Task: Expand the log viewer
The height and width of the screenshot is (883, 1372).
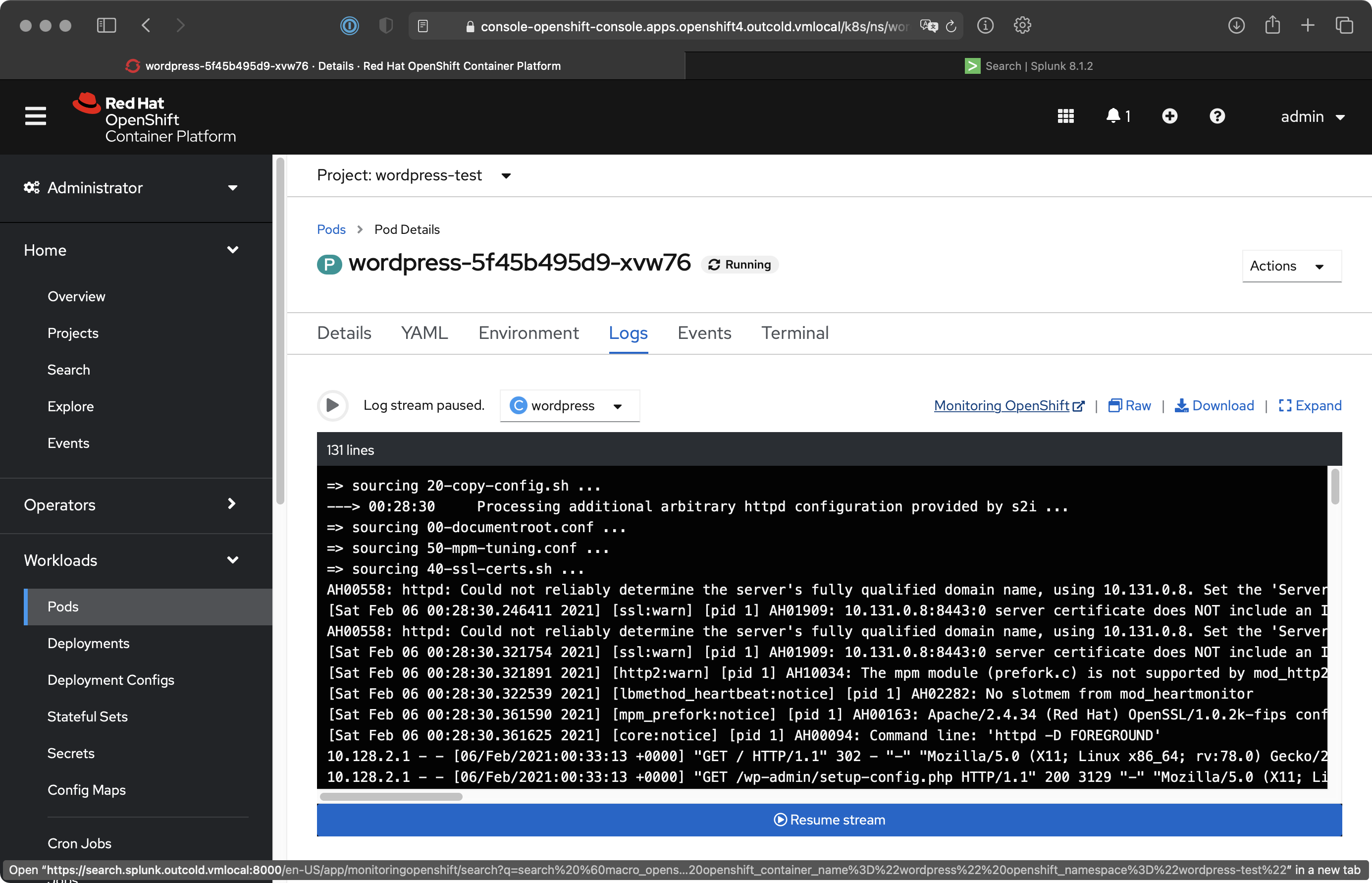Action: click(x=1310, y=405)
